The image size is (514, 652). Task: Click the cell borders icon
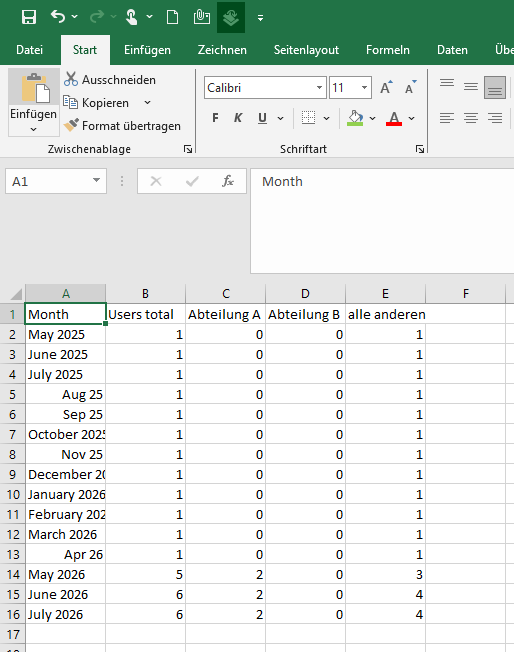coord(308,118)
